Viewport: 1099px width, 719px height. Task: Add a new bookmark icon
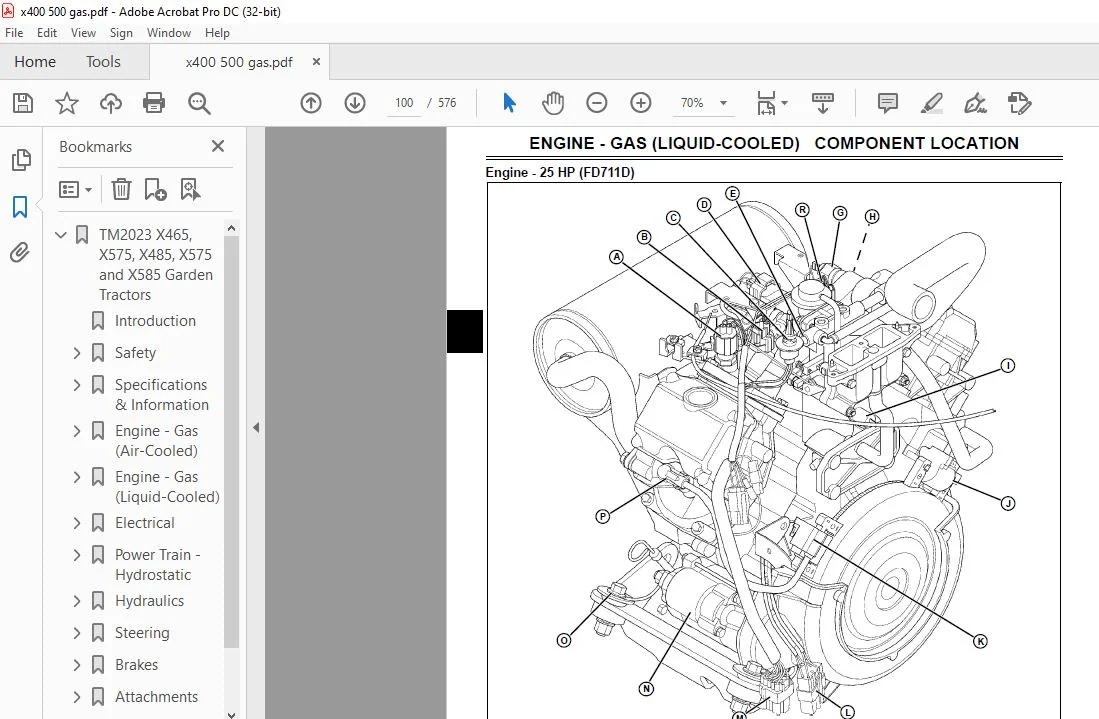point(155,189)
